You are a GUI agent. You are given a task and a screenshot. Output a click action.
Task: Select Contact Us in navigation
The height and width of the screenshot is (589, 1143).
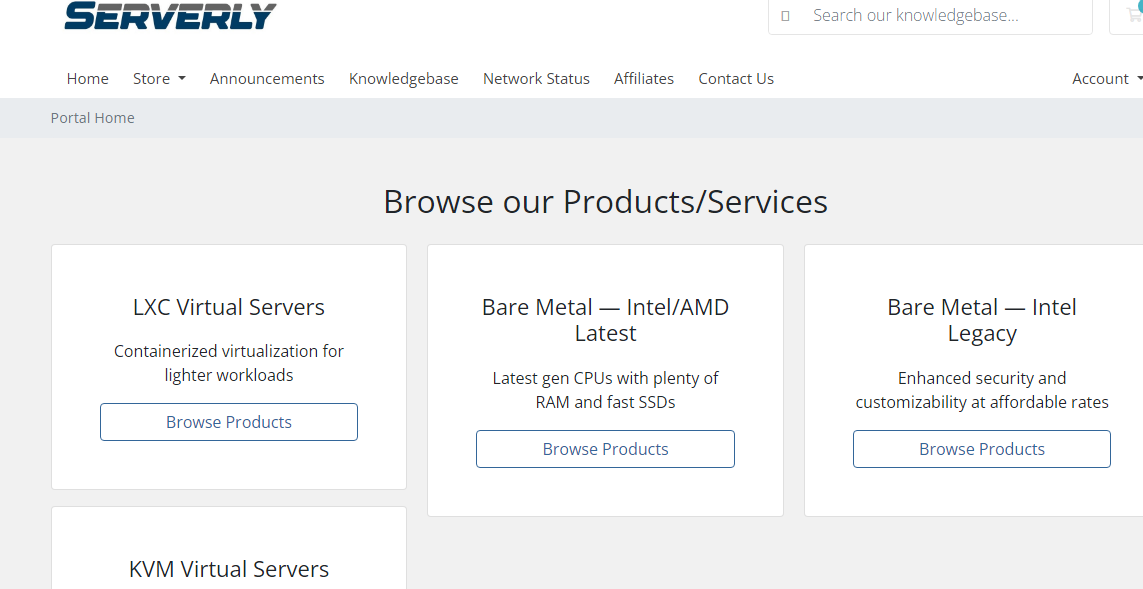736,79
